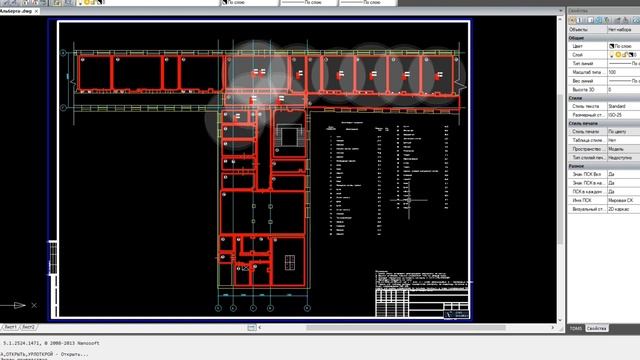The image size is (640, 360).
Task: Open the Объекты selection dropdown showing Нет набора
Action: (624, 29)
